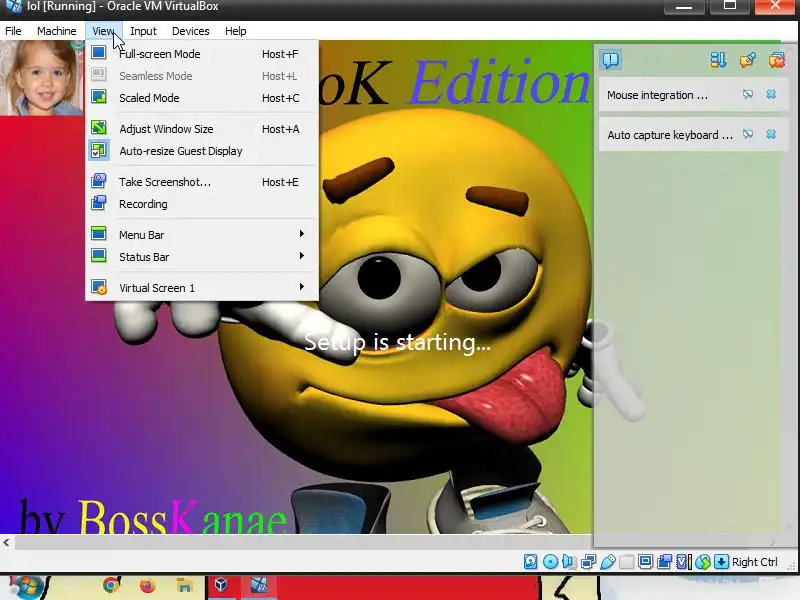Screen dimensions: 800x600
Task: Click the display status indicator icon
Action: (645, 562)
